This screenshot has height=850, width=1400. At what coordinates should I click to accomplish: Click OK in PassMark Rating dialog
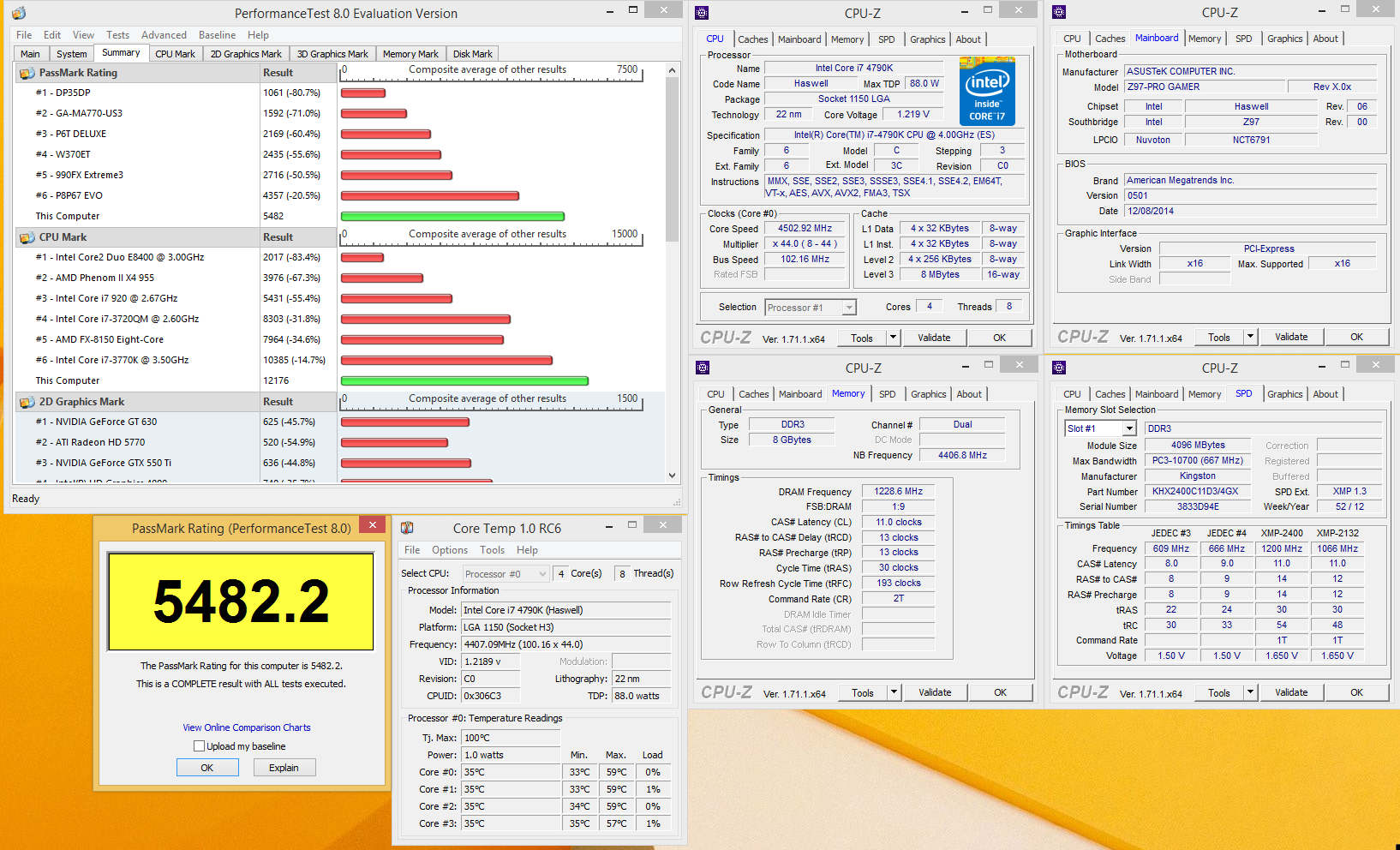[207, 768]
